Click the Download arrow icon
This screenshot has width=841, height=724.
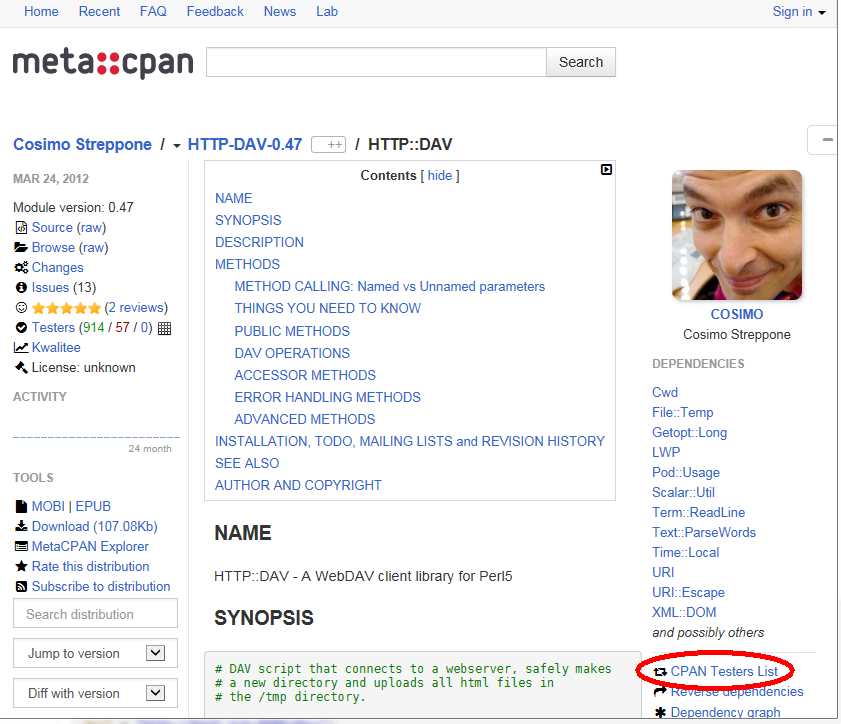[x=21, y=526]
